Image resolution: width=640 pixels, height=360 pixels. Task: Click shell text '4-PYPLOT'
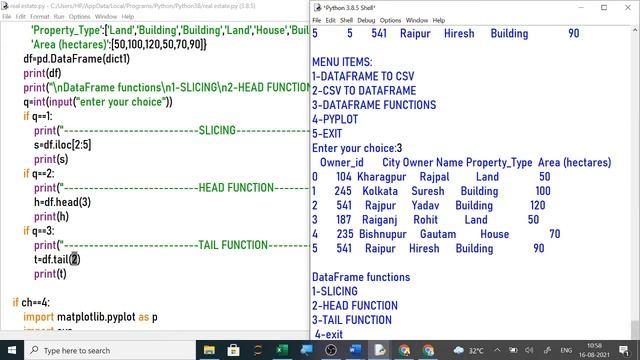pyautogui.click(x=335, y=119)
